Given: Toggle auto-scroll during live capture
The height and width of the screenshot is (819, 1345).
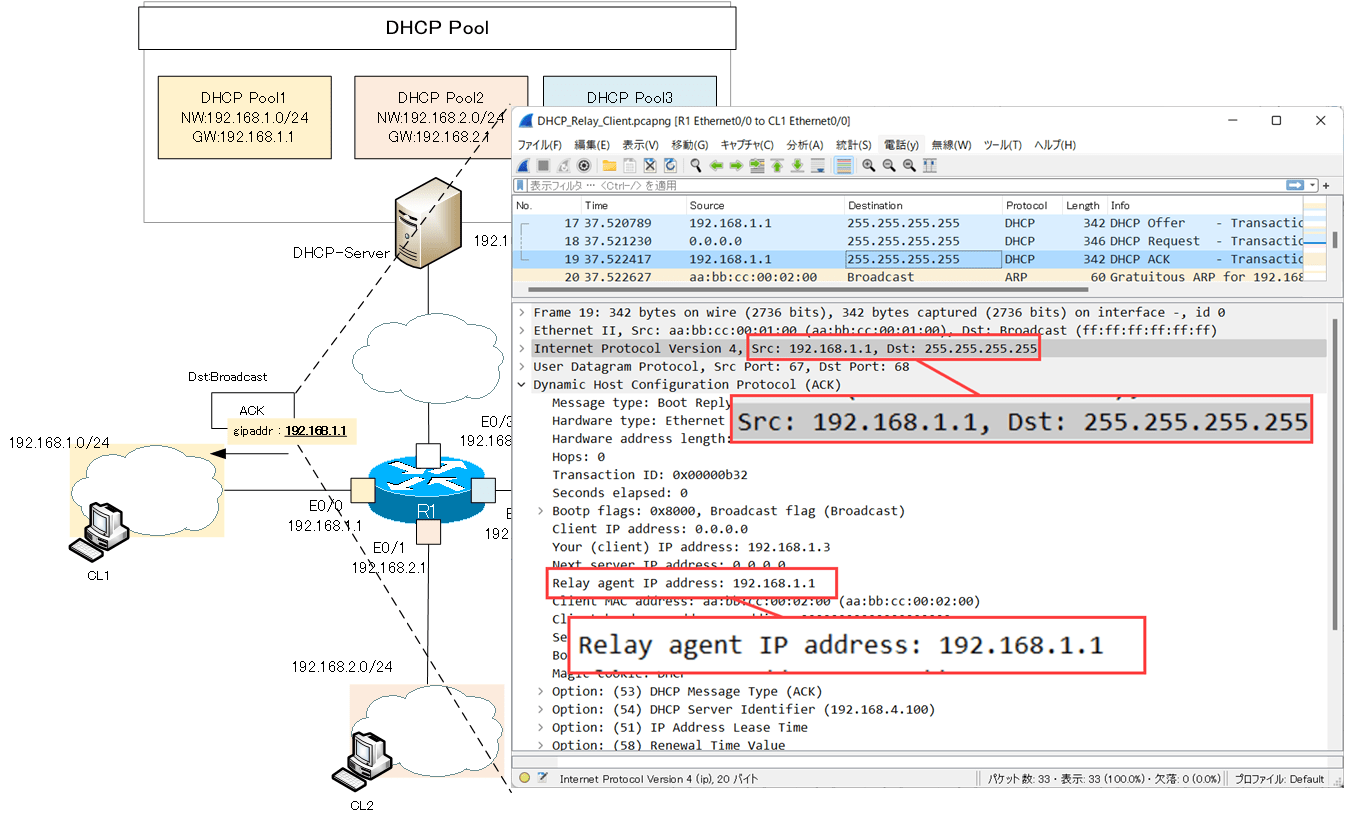Looking at the screenshot, I should [x=816, y=166].
